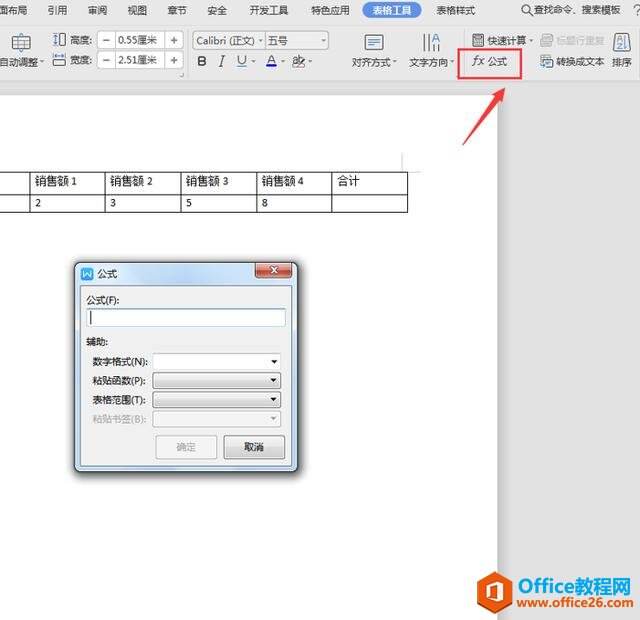Increase the row height with plus button
The image size is (640, 620).
pos(175,40)
